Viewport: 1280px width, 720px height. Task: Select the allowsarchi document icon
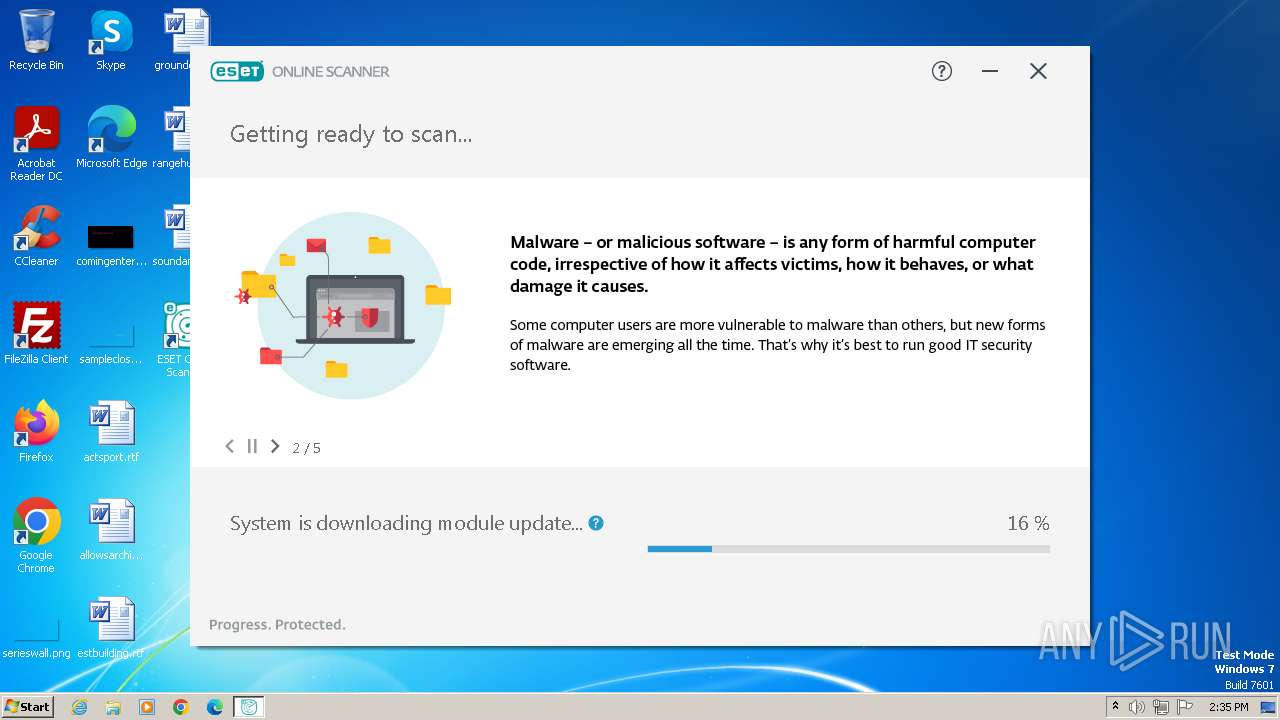coord(111,530)
